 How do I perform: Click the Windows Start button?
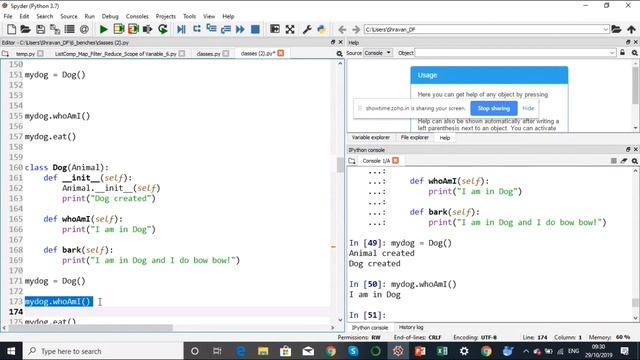(x=11, y=351)
